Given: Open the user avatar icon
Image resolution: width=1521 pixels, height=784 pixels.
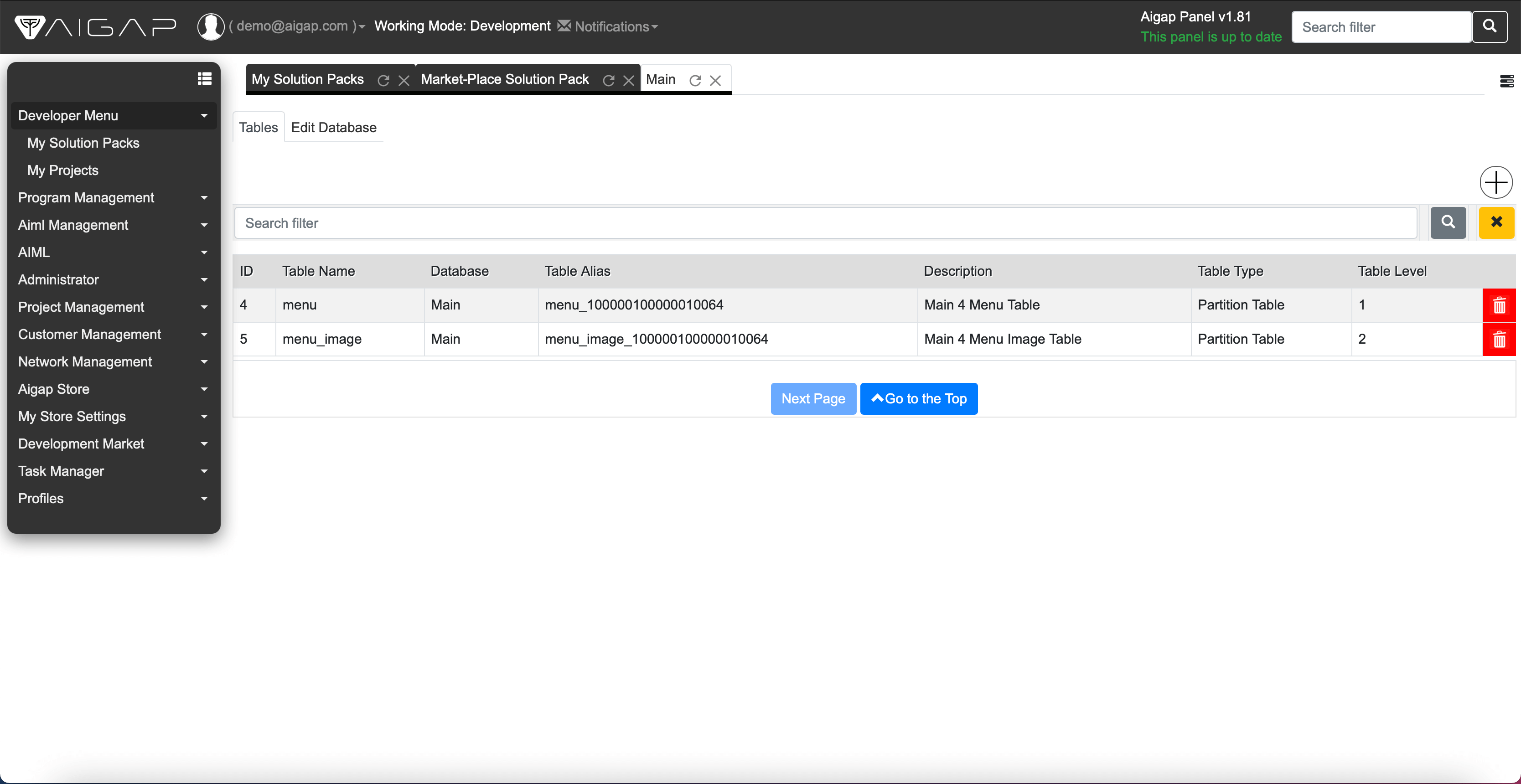Looking at the screenshot, I should click(210, 26).
